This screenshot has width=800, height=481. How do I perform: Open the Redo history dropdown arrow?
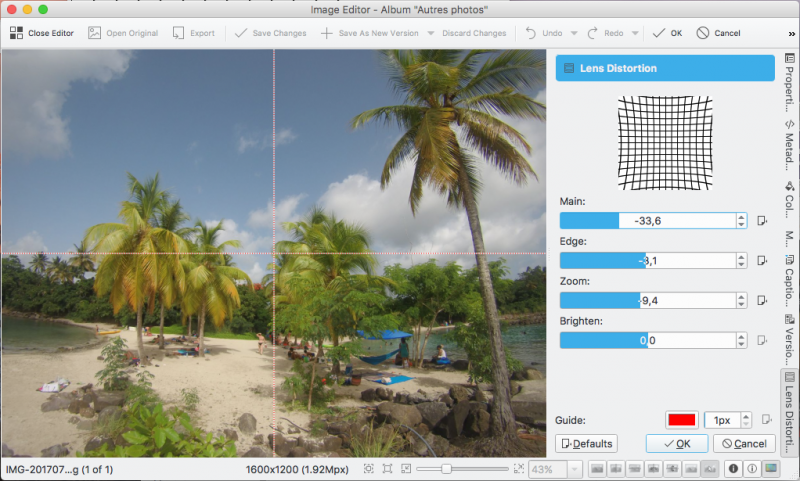tap(635, 33)
